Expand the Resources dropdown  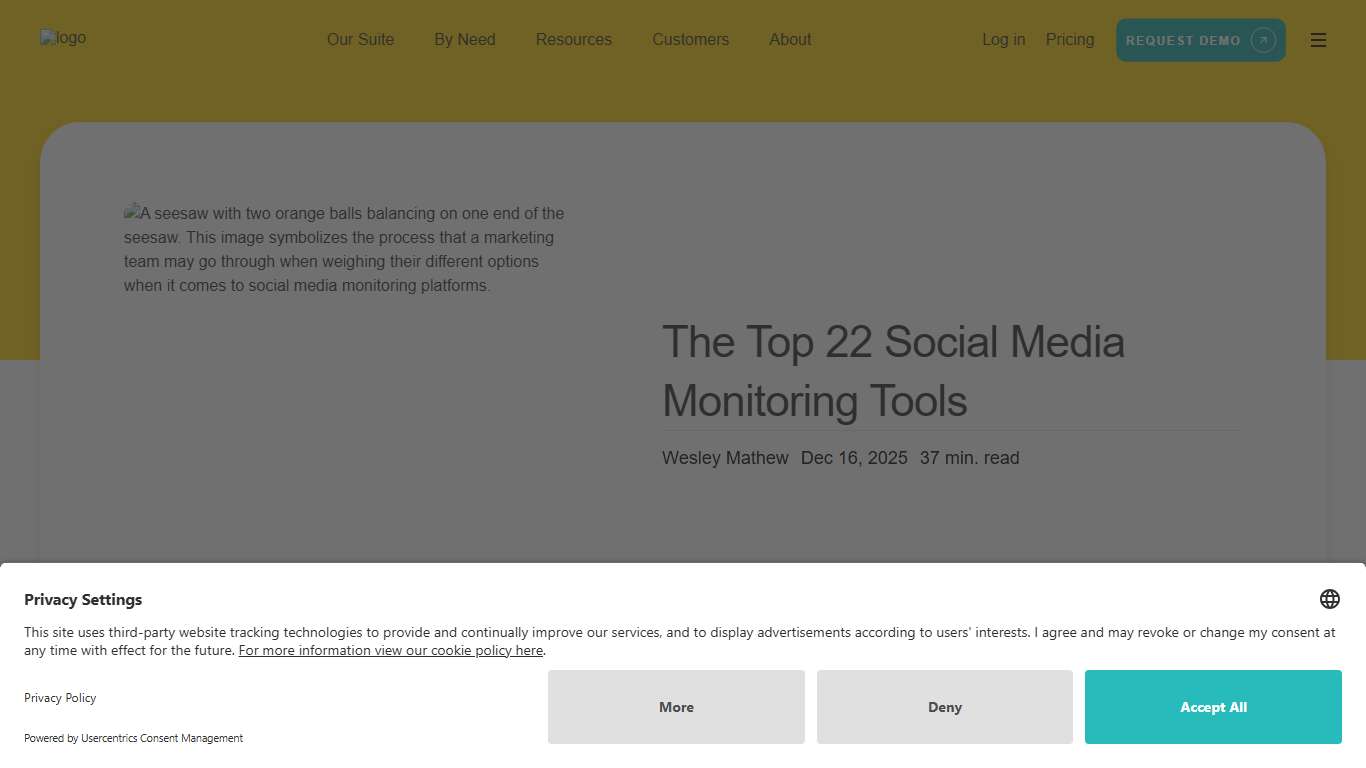click(573, 40)
